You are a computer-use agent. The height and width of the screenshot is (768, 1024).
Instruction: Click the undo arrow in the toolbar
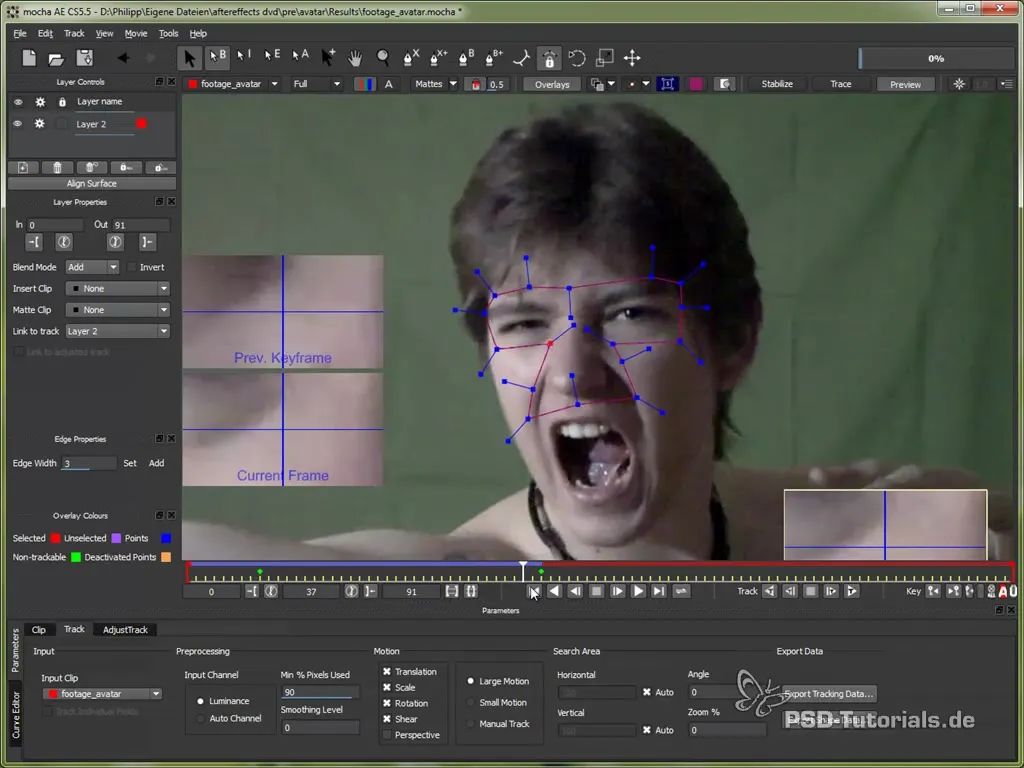click(x=123, y=58)
